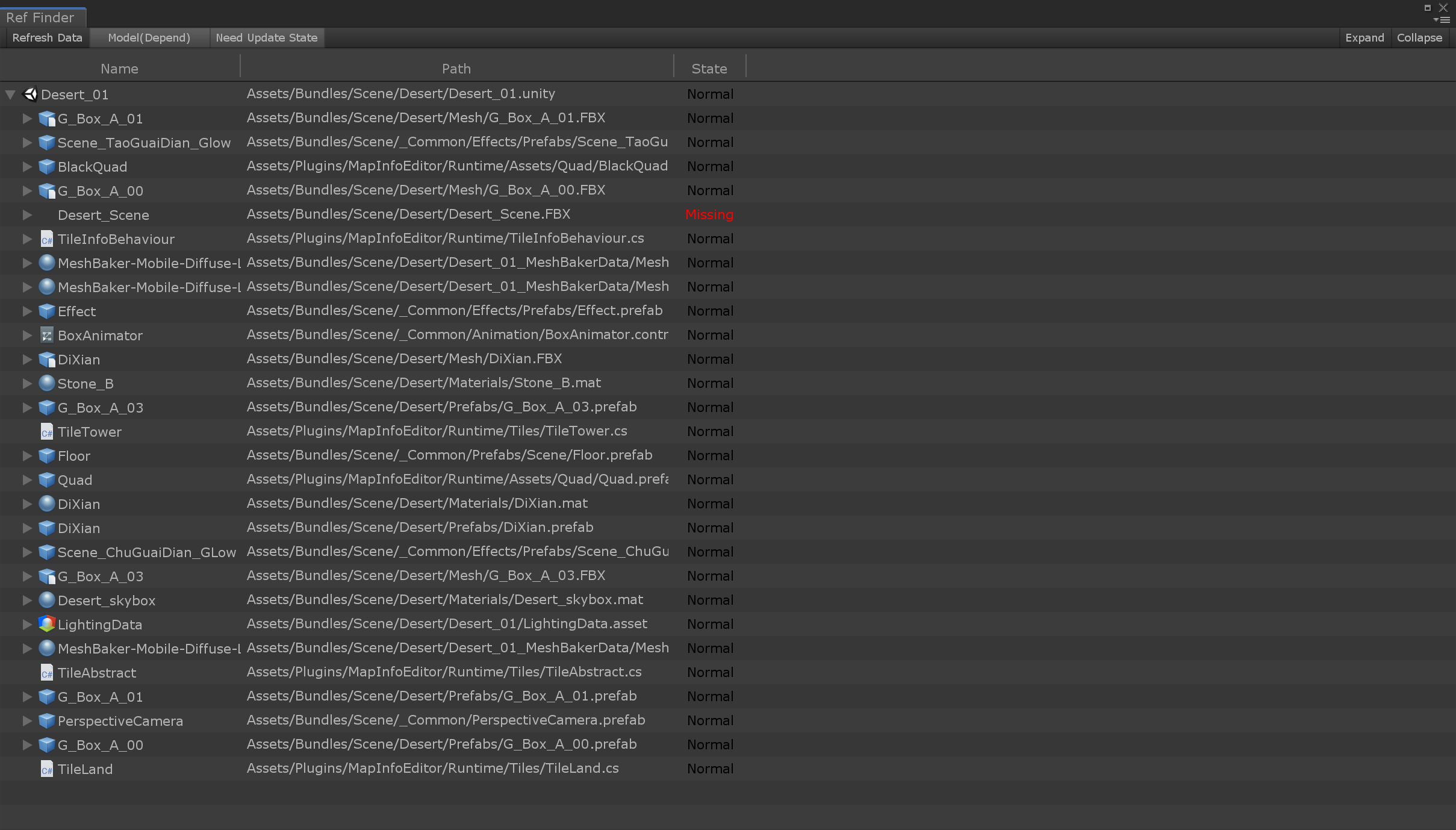Select path Assets/Bundles/Scene/Desert/Desert_01.unity
Screen dimensions: 1456x830
[x=400, y=94]
